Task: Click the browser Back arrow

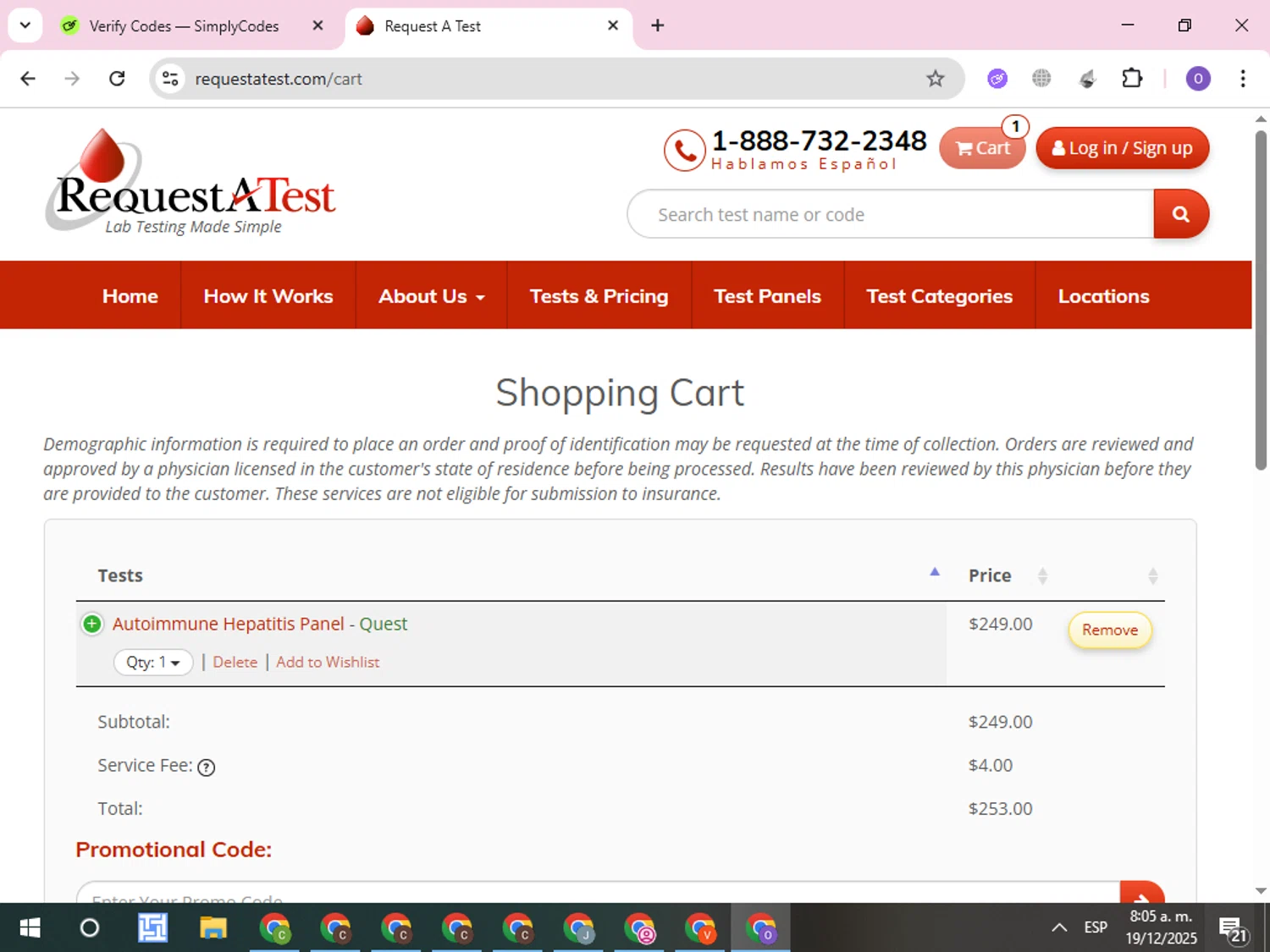Action: click(28, 79)
